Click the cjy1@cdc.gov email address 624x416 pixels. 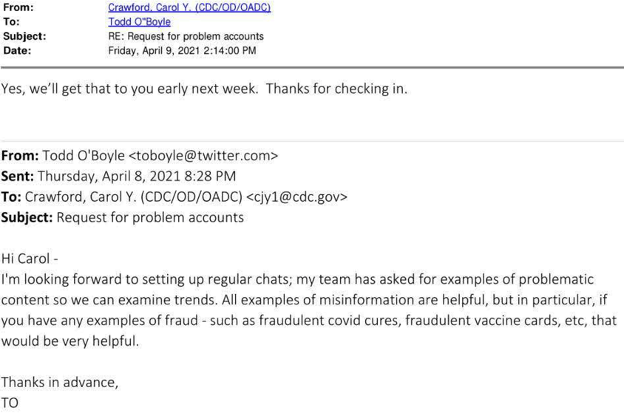(297, 197)
